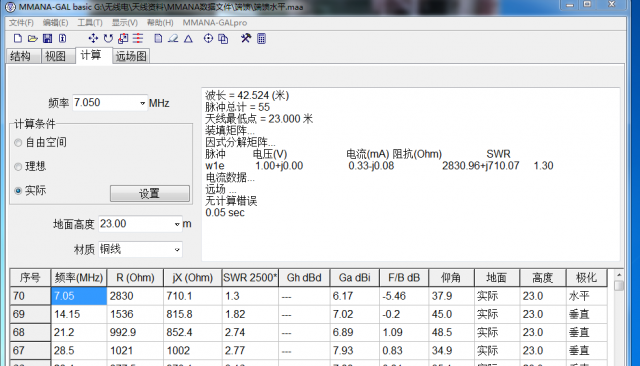Select the 自由空间 radio button
The height and width of the screenshot is (366, 640).
point(18,143)
